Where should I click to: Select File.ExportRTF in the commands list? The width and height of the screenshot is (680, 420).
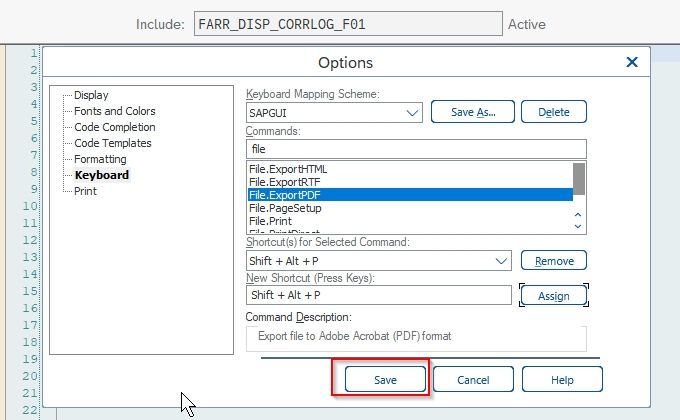coord(284,182)
